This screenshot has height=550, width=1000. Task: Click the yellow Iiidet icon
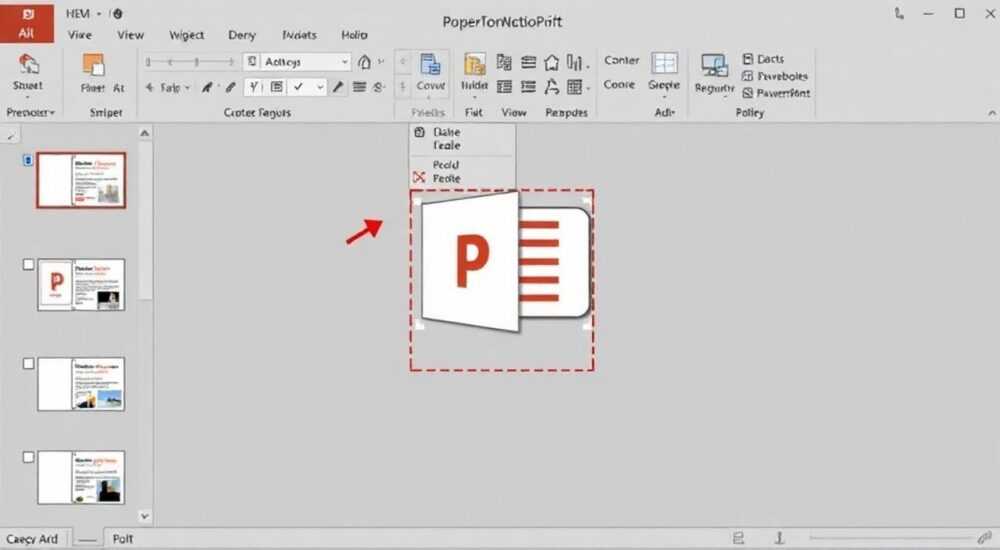tap(474, 64)
